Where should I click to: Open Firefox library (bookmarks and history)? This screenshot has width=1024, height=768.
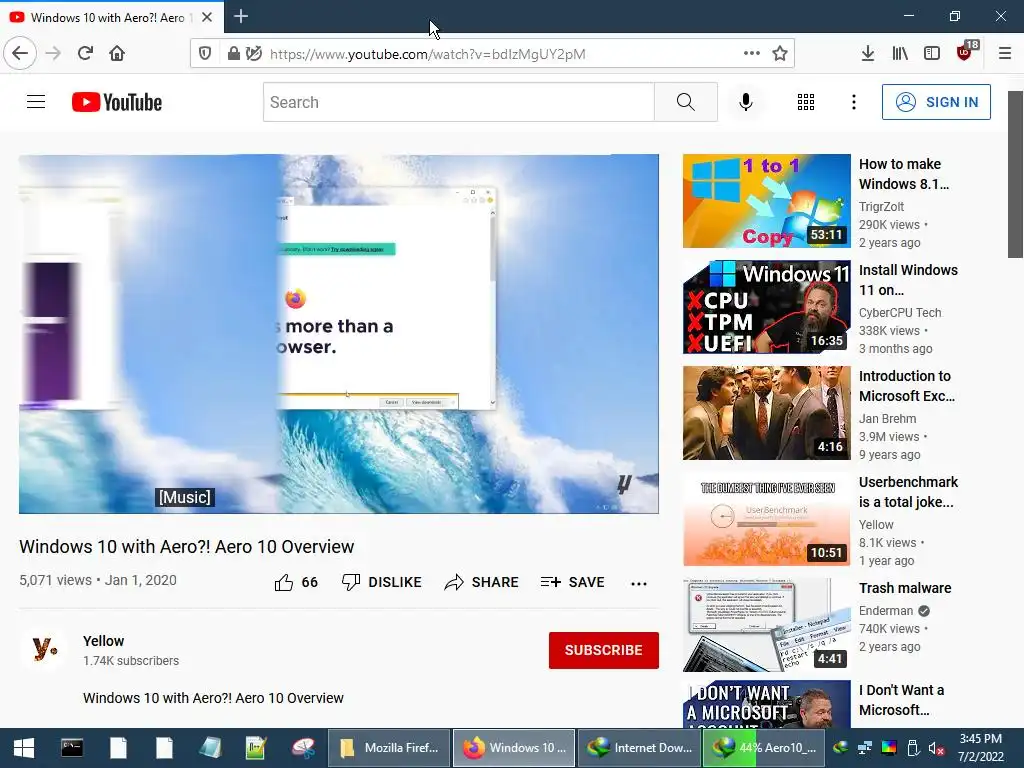tap(900, 54)
